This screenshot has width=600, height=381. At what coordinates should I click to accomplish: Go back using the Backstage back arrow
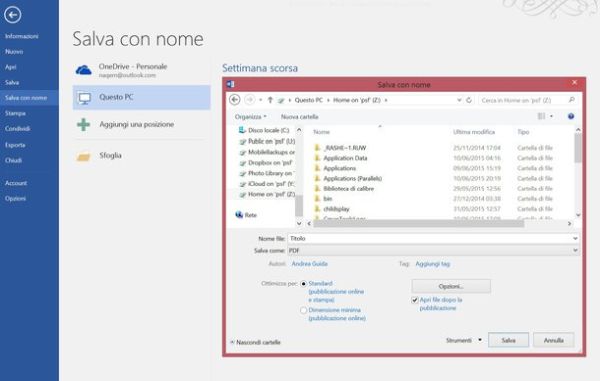pyautogui.click(x=13, y=15)
